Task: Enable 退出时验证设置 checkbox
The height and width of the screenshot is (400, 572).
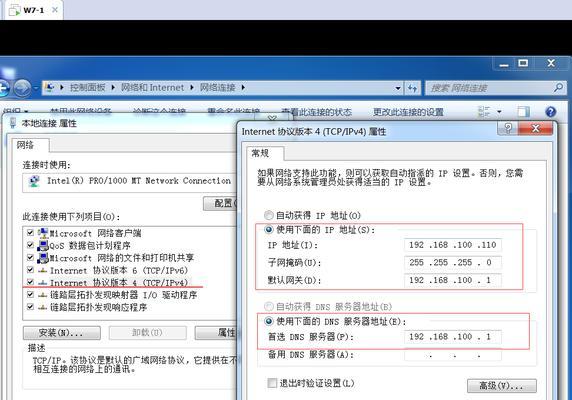Action: pos(272,383)
